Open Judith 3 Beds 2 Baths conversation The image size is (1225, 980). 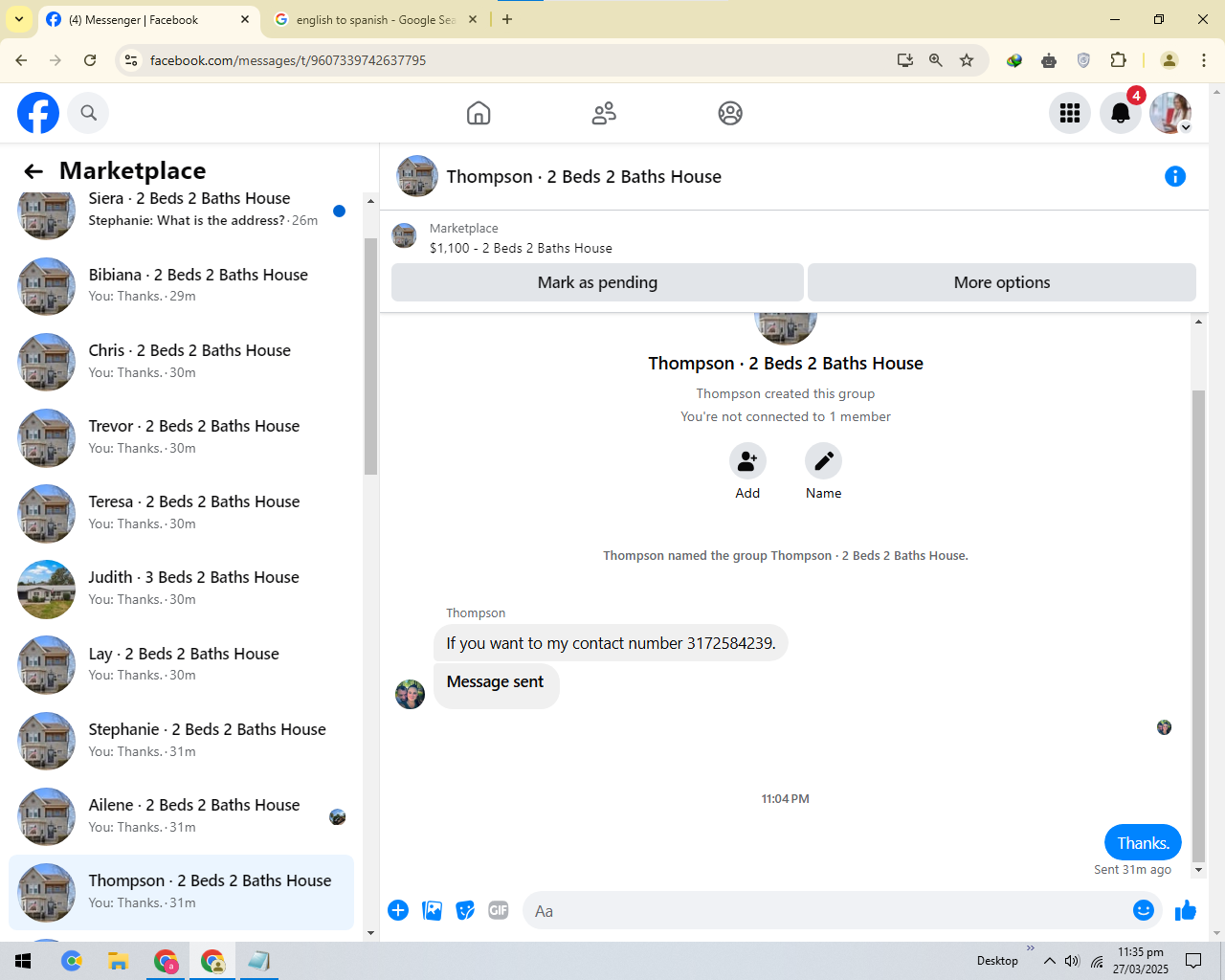click(x=182, y=589)
